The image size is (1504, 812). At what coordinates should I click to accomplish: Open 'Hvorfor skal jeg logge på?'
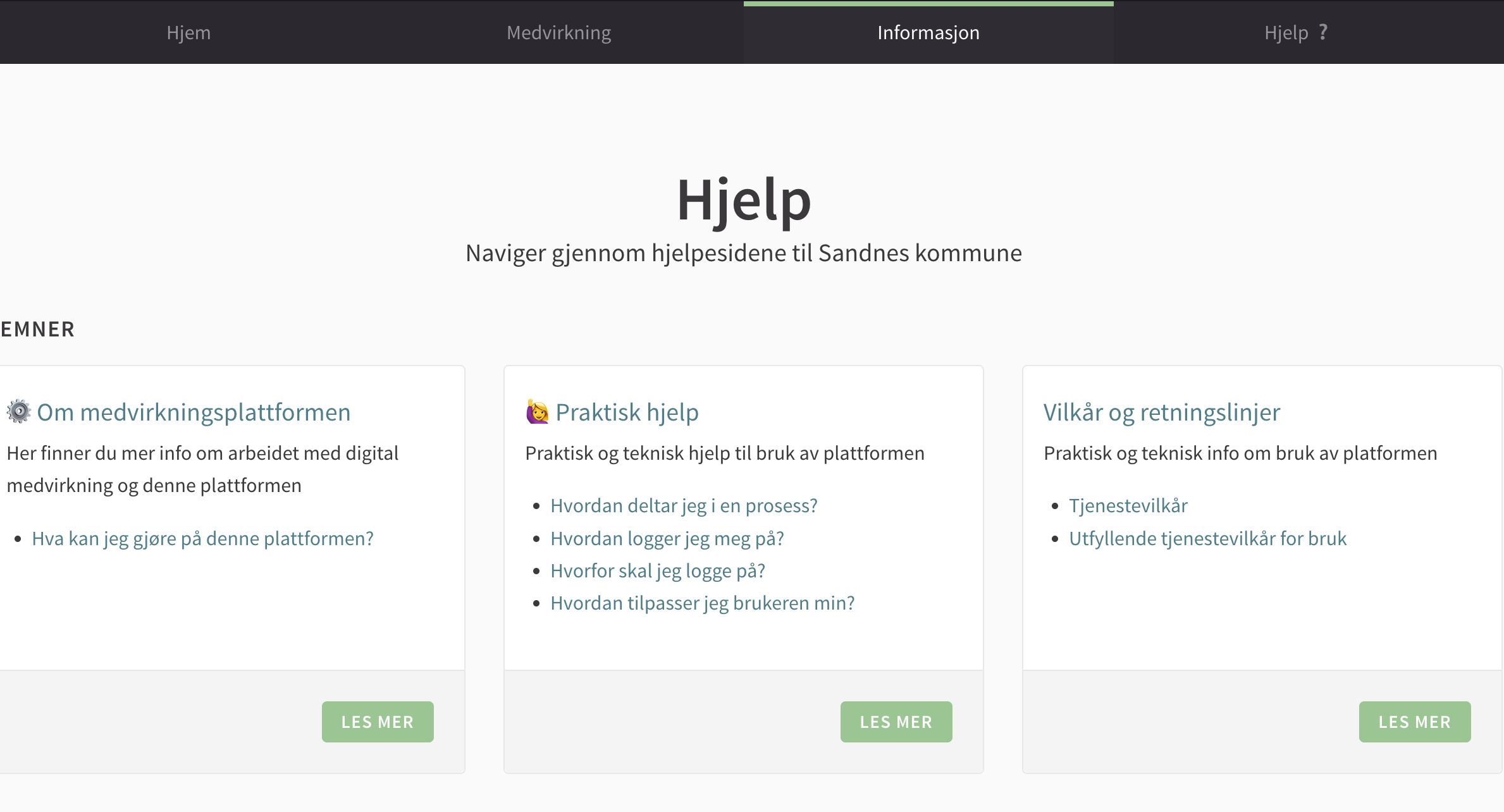pyautogui.click(x=657, y=570)
